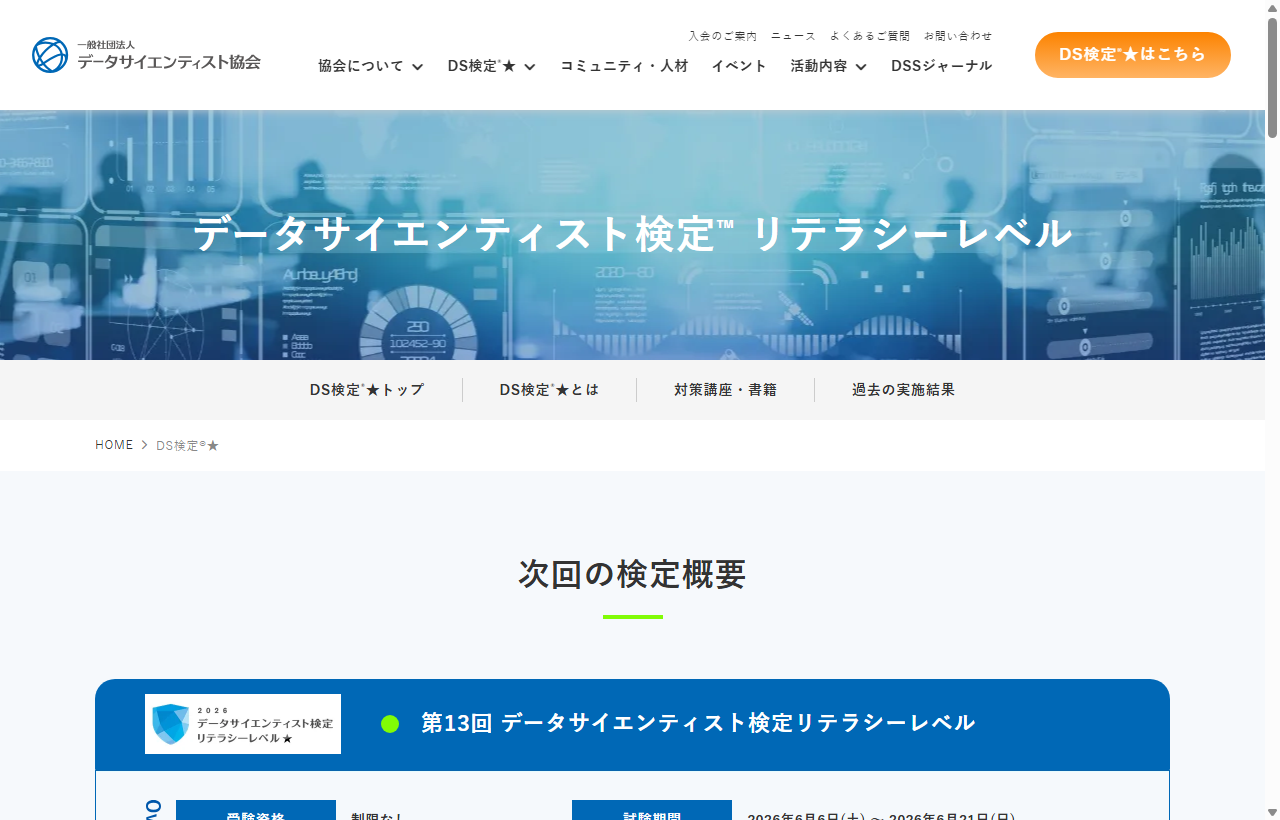Select the DS検定★トップ tab
Screen dimensions: 1280x820
click(367, 390)
